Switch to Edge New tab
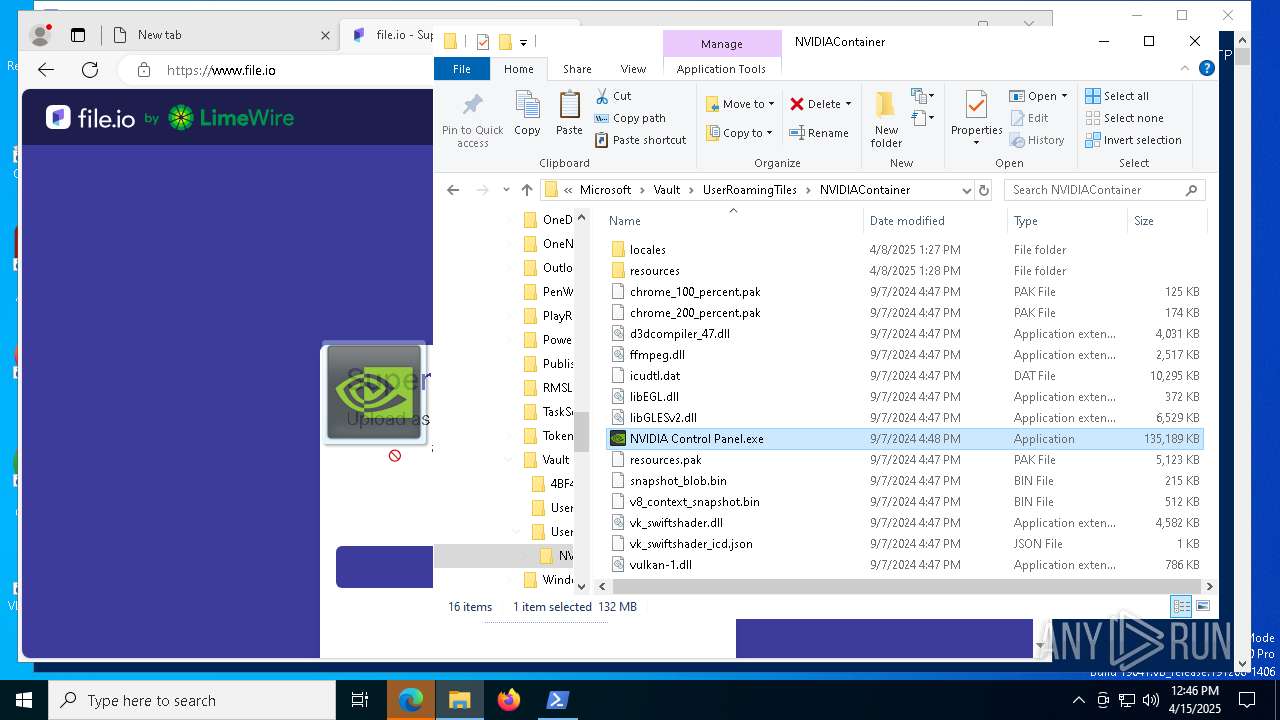Screen dimensions: 1280x720 click(220, 35)
